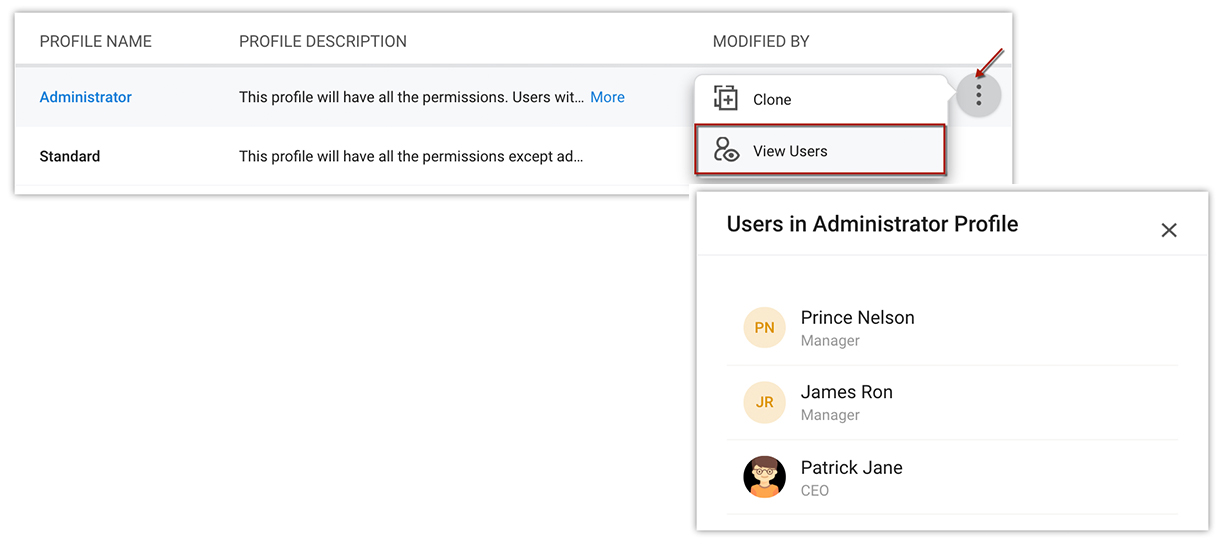The width and height of the screenshot is (1224, 546).
Task: Select James Ron in the user list
Action: (846, 393)
